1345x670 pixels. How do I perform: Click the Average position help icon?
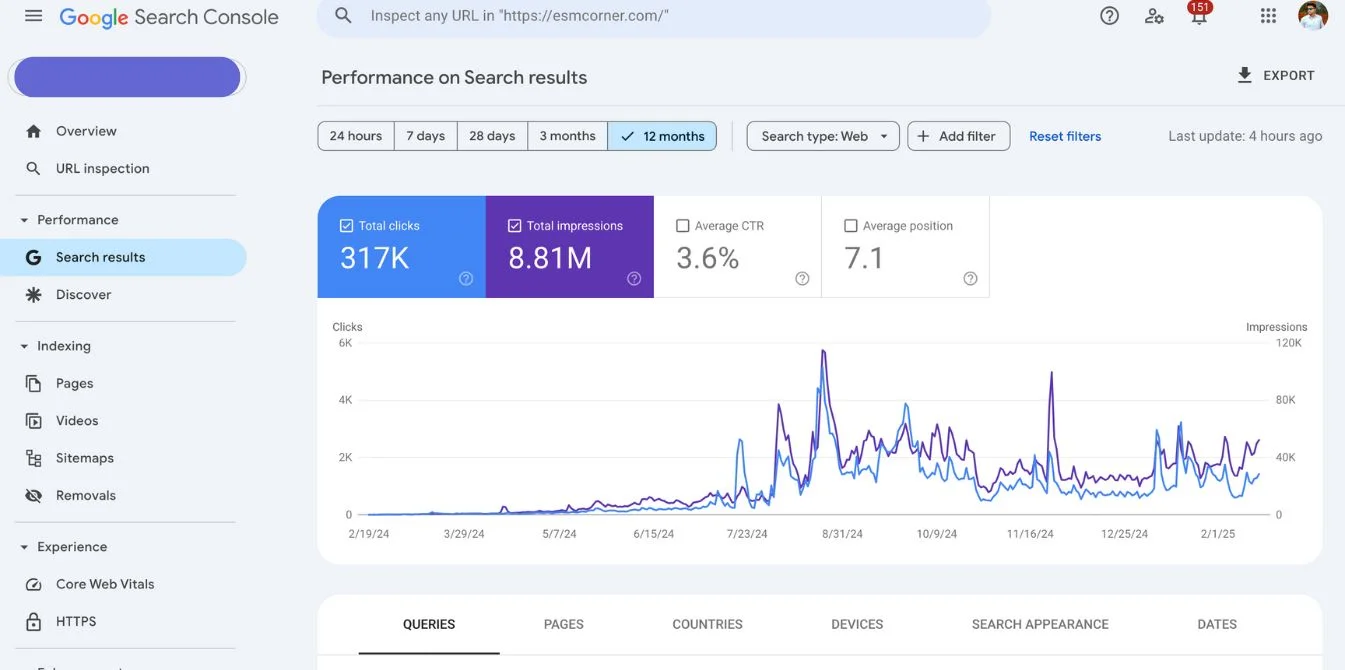pyautogui.click(x=970, y=279)
